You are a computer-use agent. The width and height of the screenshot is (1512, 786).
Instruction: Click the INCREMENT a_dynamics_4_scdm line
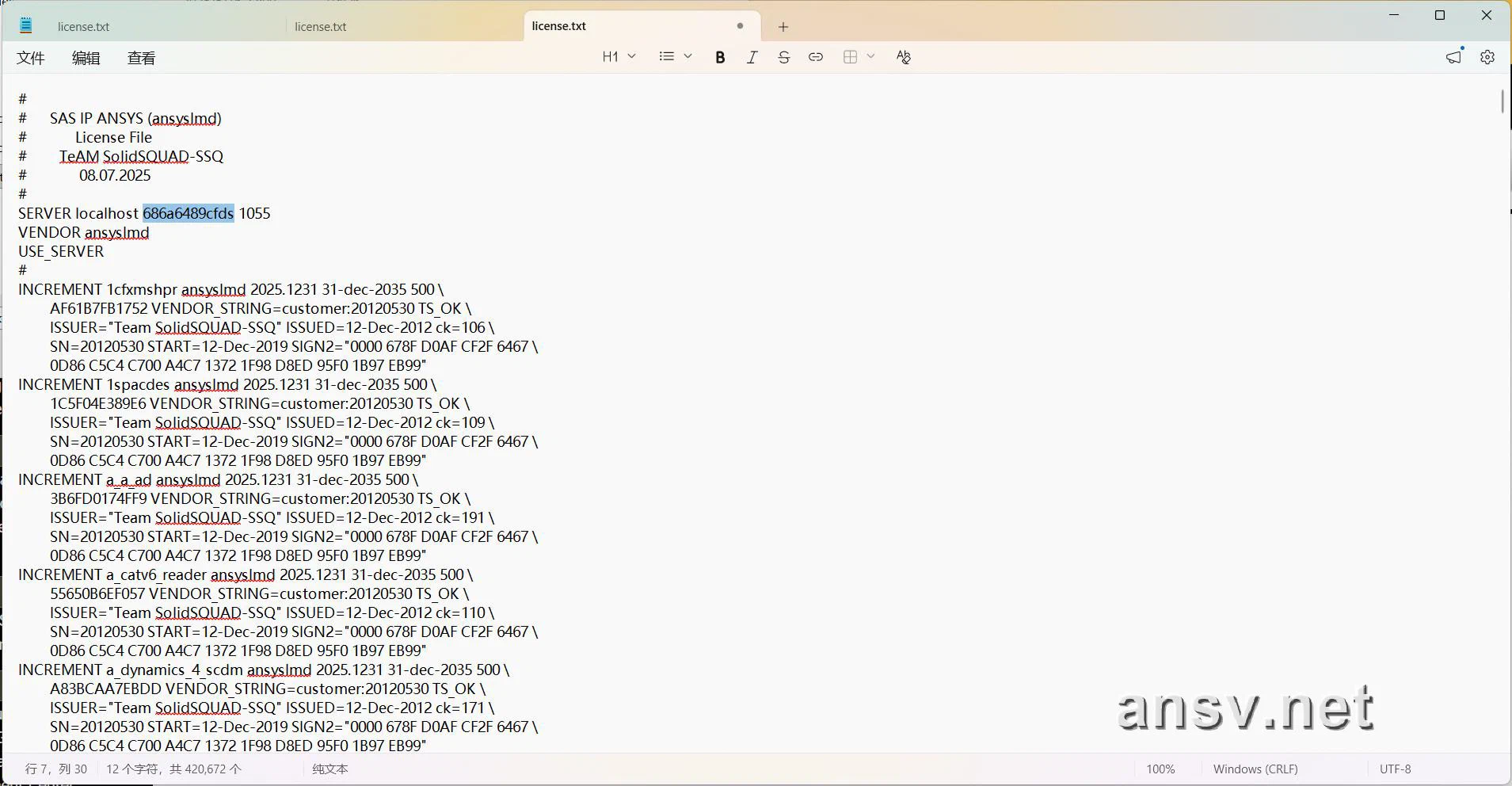click(x=264, y=670)
